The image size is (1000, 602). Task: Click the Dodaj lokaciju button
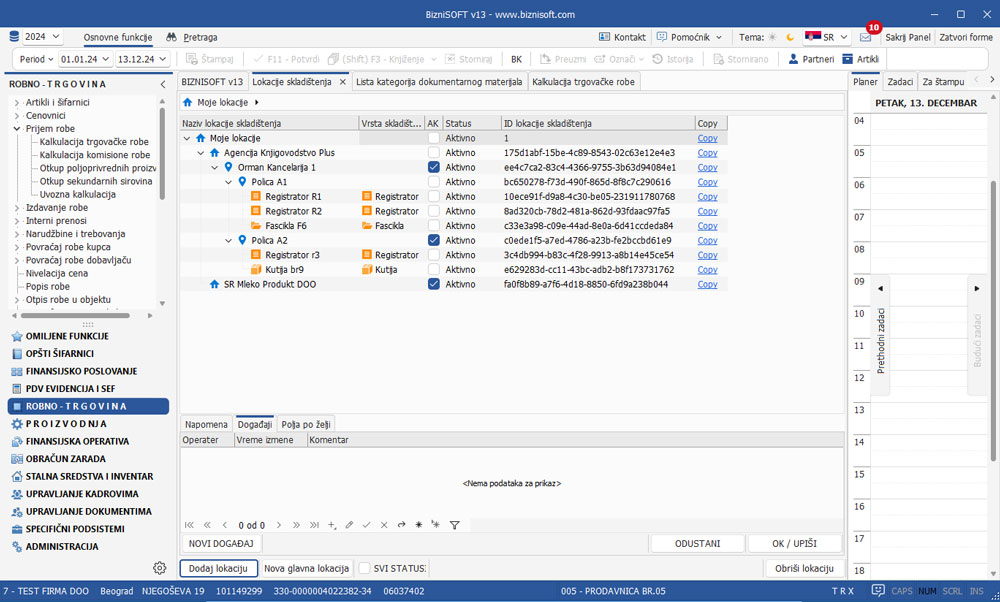click(218, 568)
